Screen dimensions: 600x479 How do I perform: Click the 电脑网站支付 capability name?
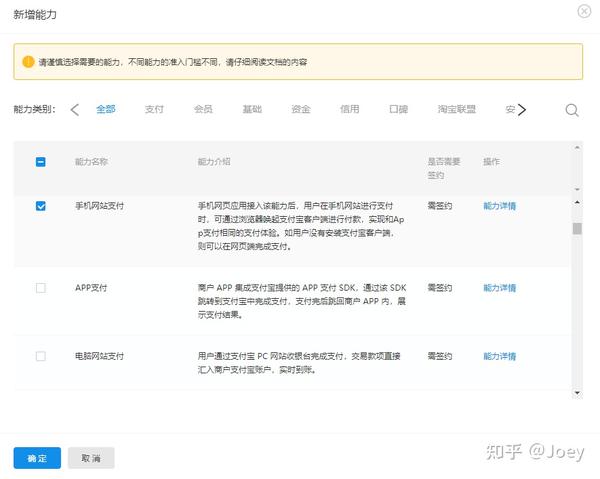(x=99, y=356)
